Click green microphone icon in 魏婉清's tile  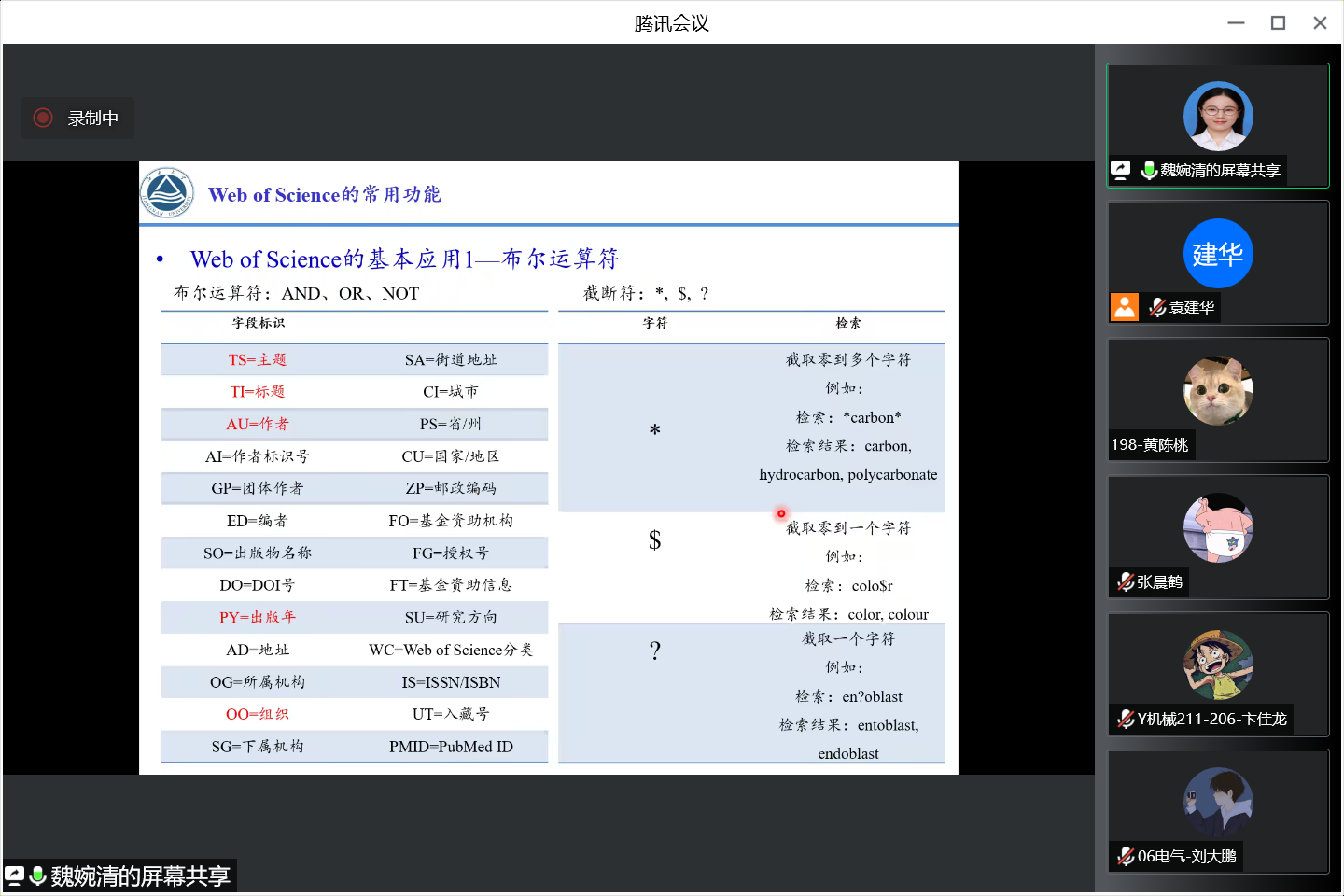tap(1149, 170)
